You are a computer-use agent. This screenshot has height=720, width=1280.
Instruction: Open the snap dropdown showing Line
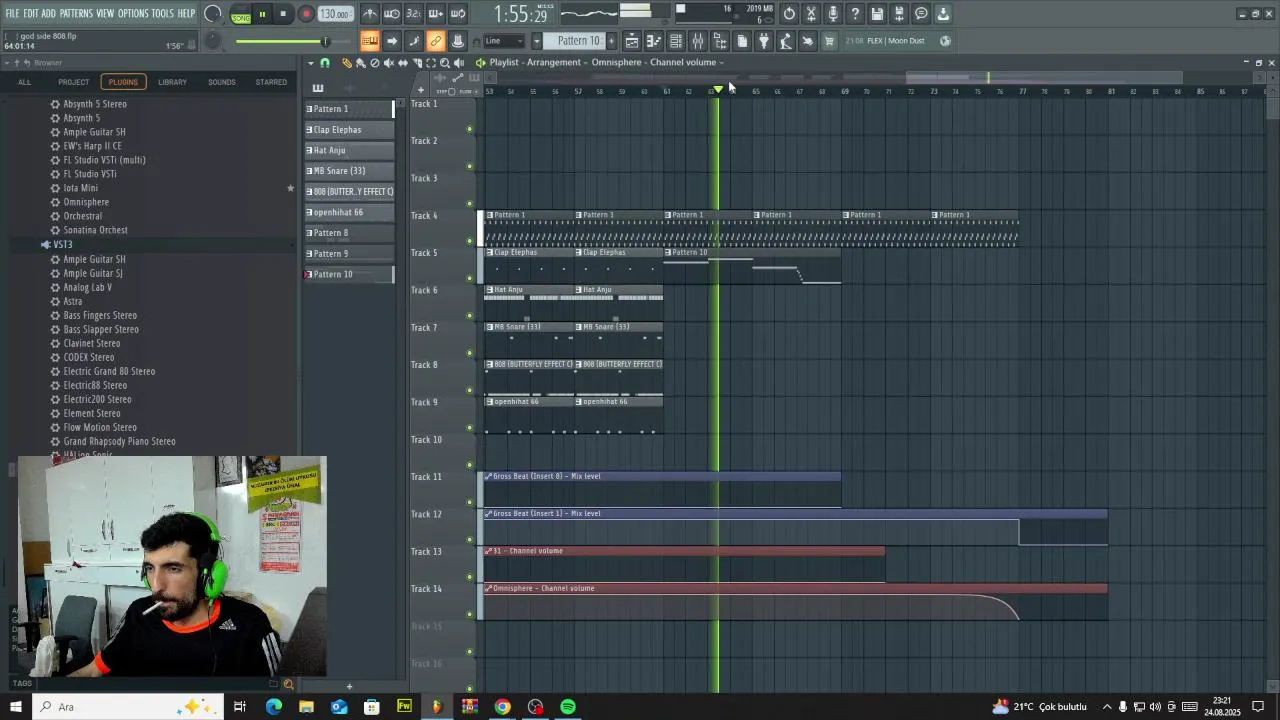click(504, 41)
